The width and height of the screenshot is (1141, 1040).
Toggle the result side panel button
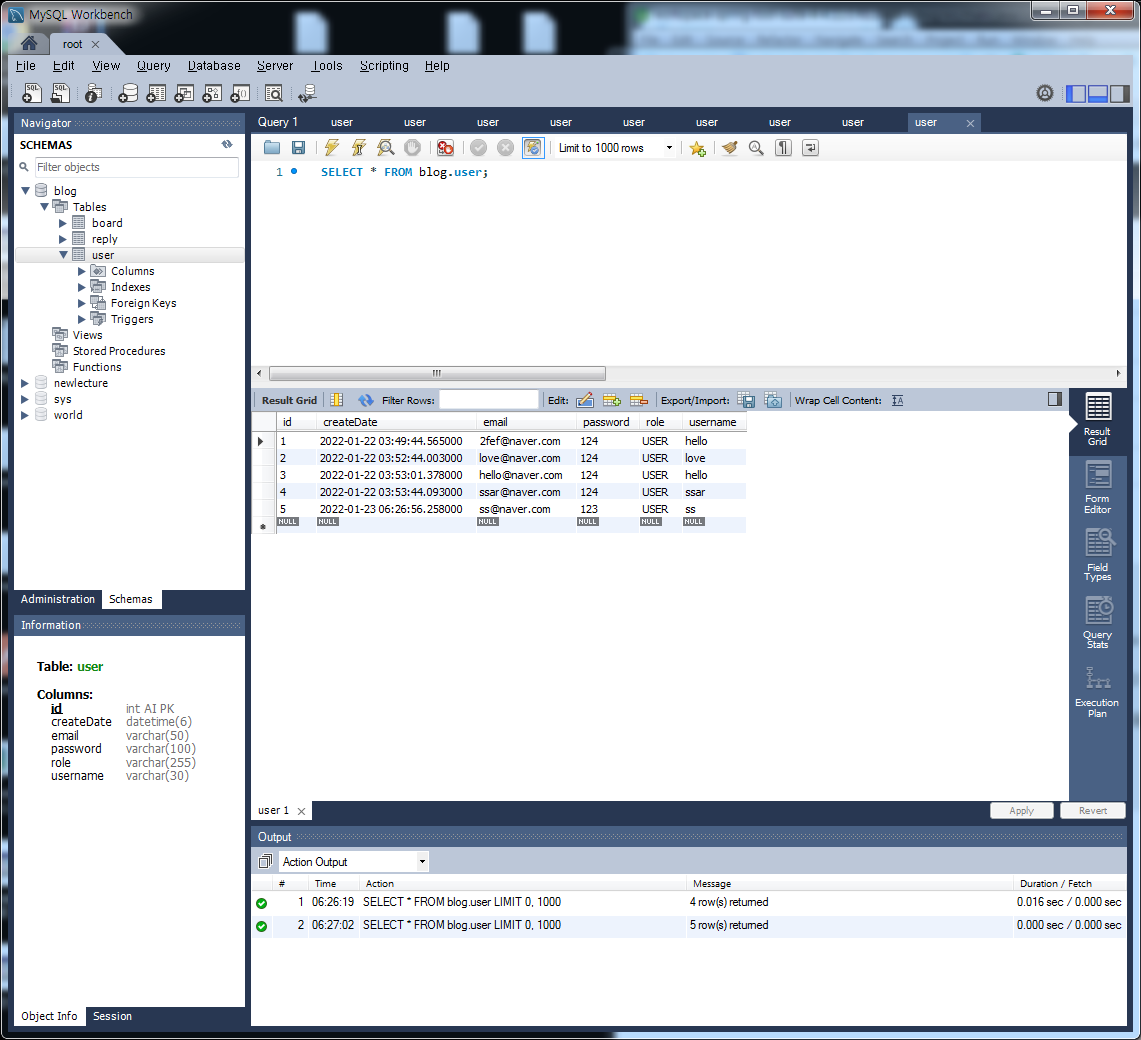coord(1054,399)
